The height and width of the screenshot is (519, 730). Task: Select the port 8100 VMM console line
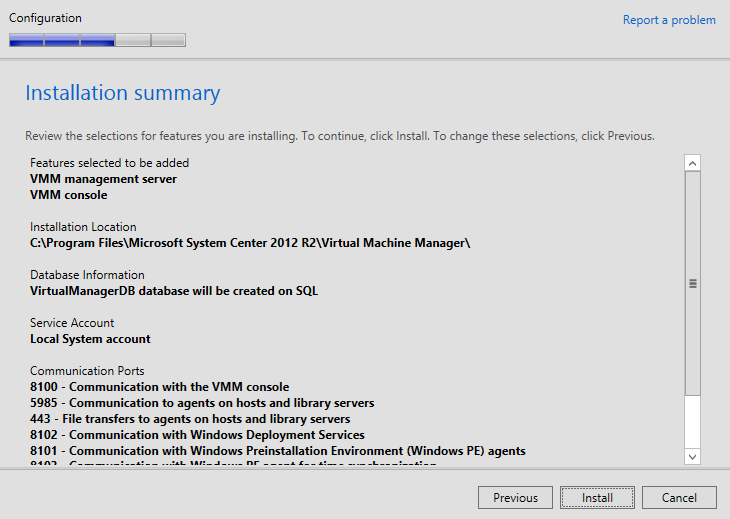coord(159,387)
